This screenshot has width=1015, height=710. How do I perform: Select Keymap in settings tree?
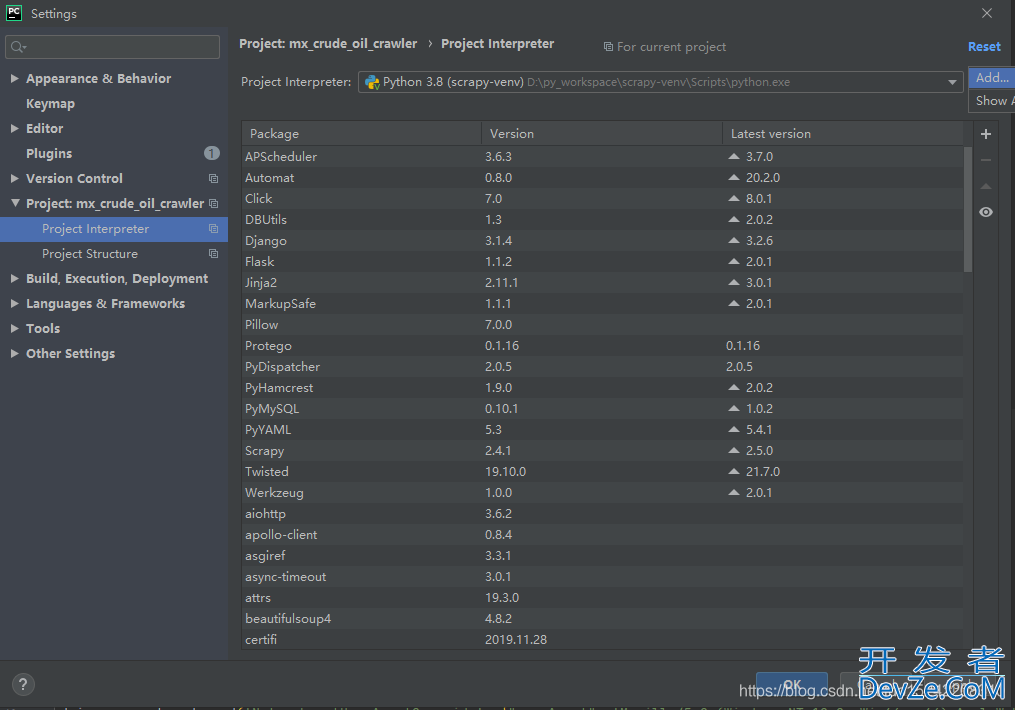click(x=50, y=104)
